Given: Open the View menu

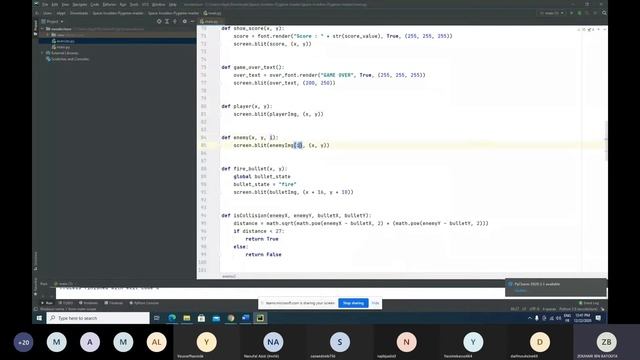Looking at the screenshot, I should pyautogui.click(x=65, y=4).
